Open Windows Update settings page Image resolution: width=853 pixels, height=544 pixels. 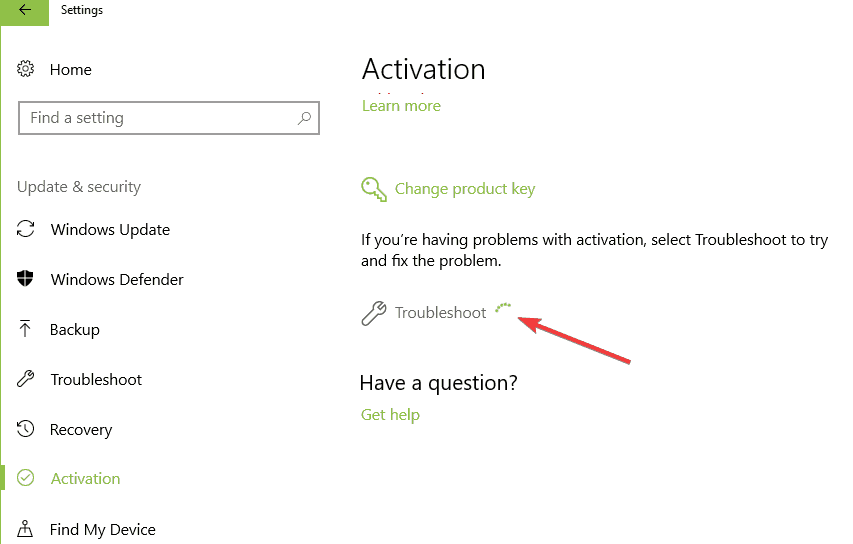pos(110,230)
